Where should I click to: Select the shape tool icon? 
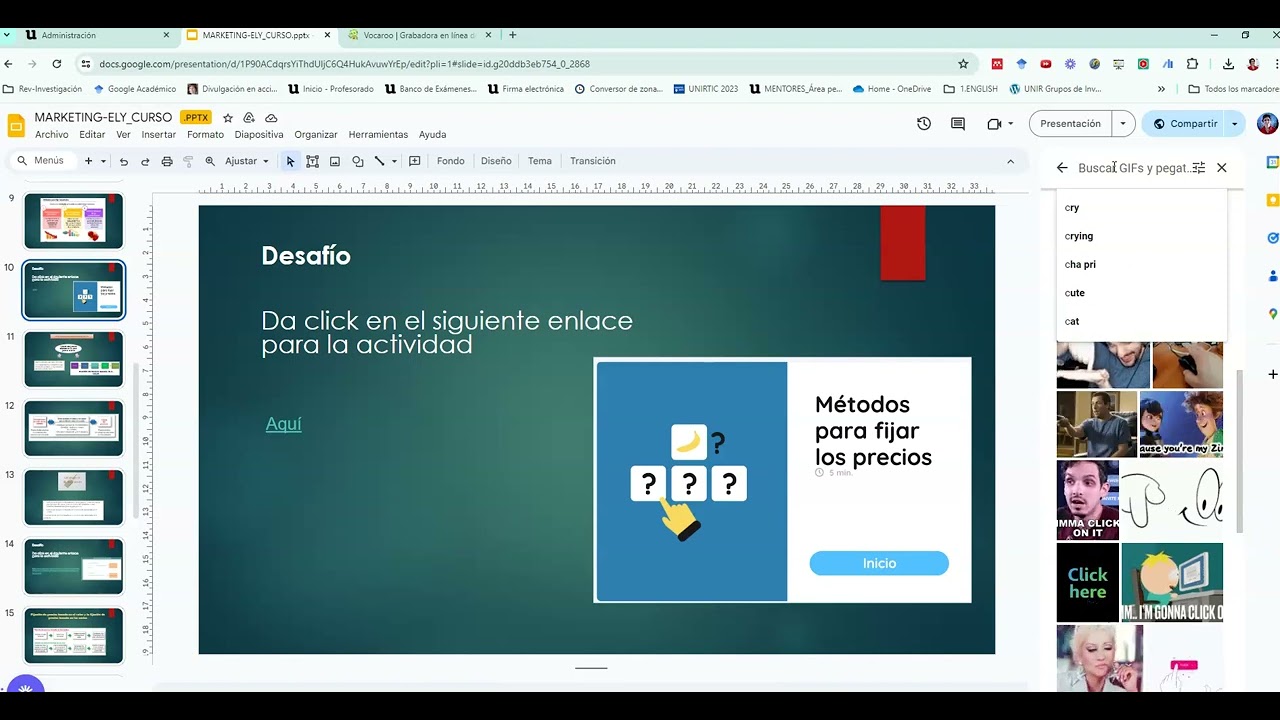(357, 161)
